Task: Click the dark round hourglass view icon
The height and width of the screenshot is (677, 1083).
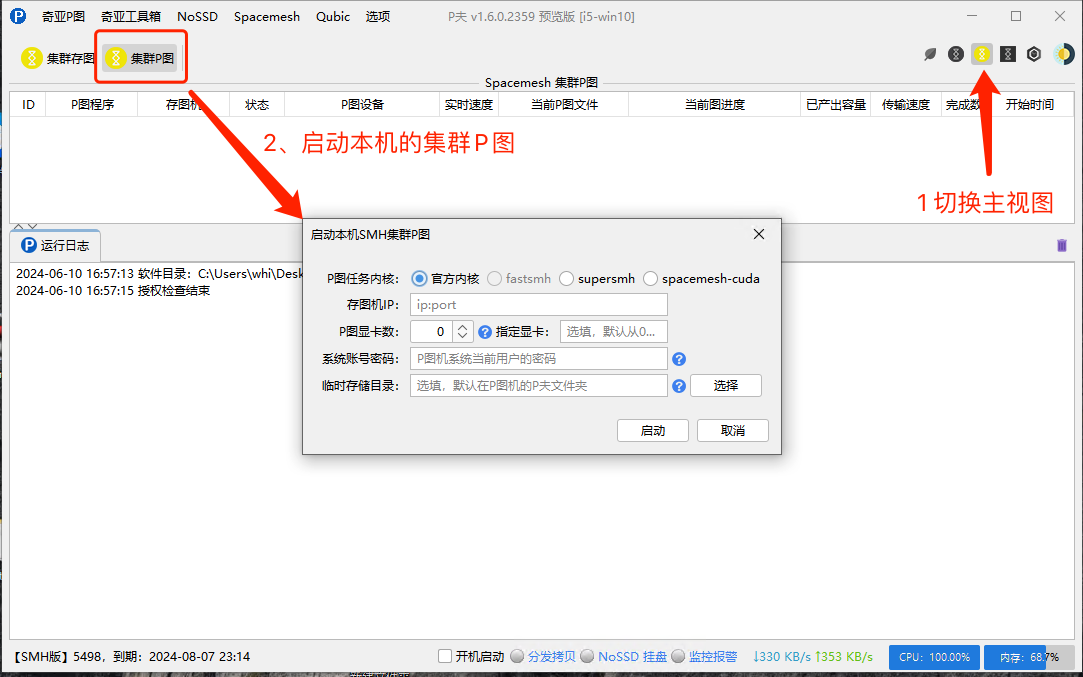Action: (956, 54)
